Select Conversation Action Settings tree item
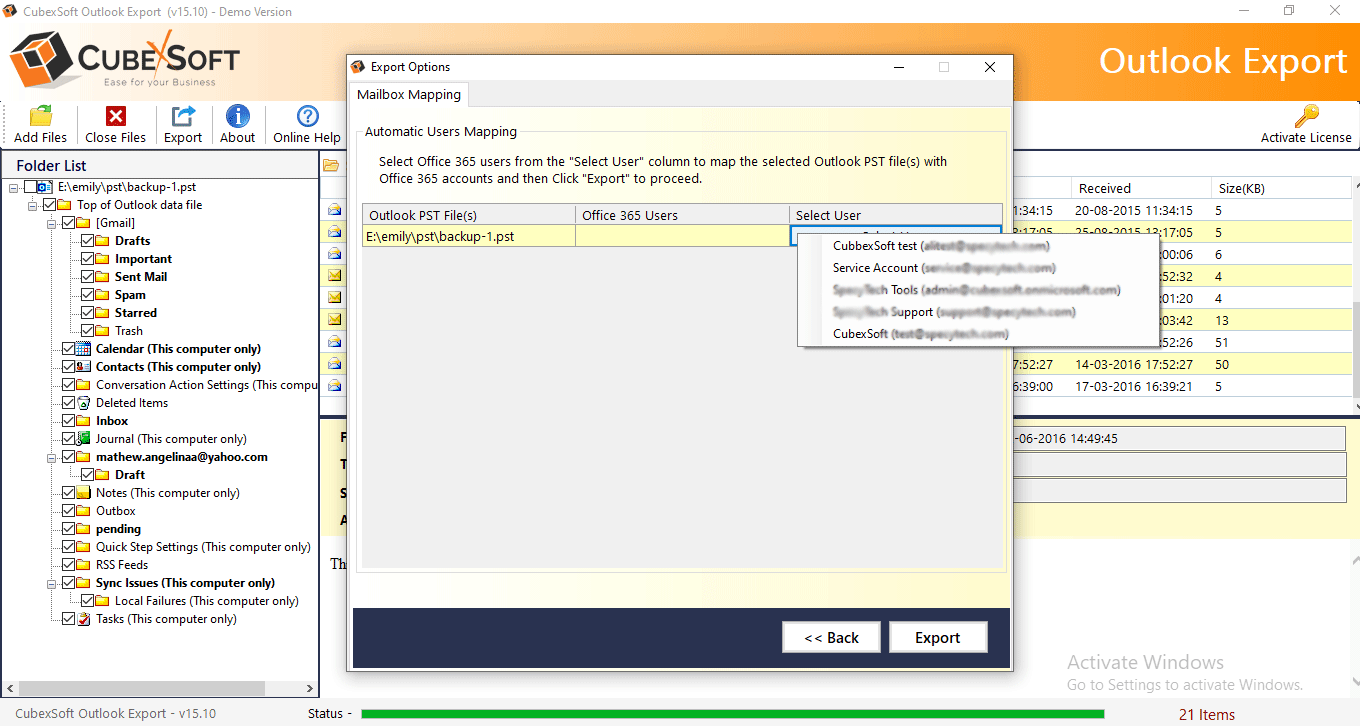Image resolution: width=1360 pixels, height=726 pixels. (207, 385)
